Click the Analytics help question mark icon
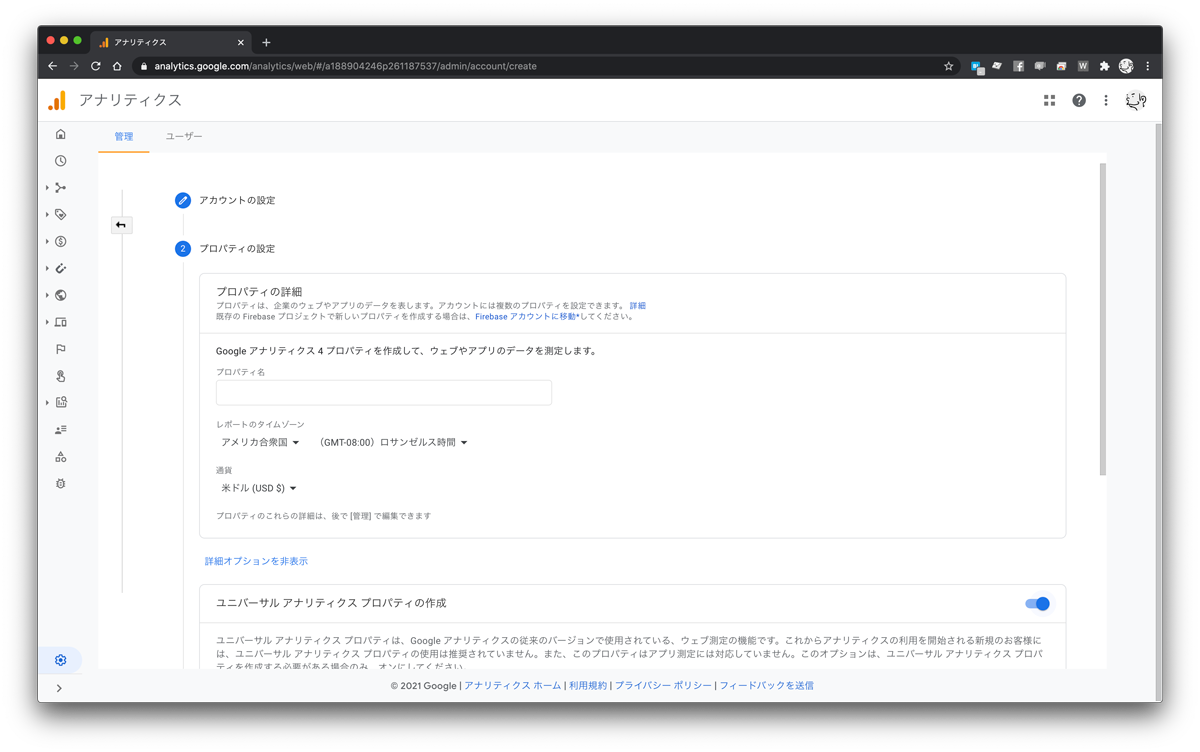This screenshot has height=752, width=1200. pos(1078,100)
